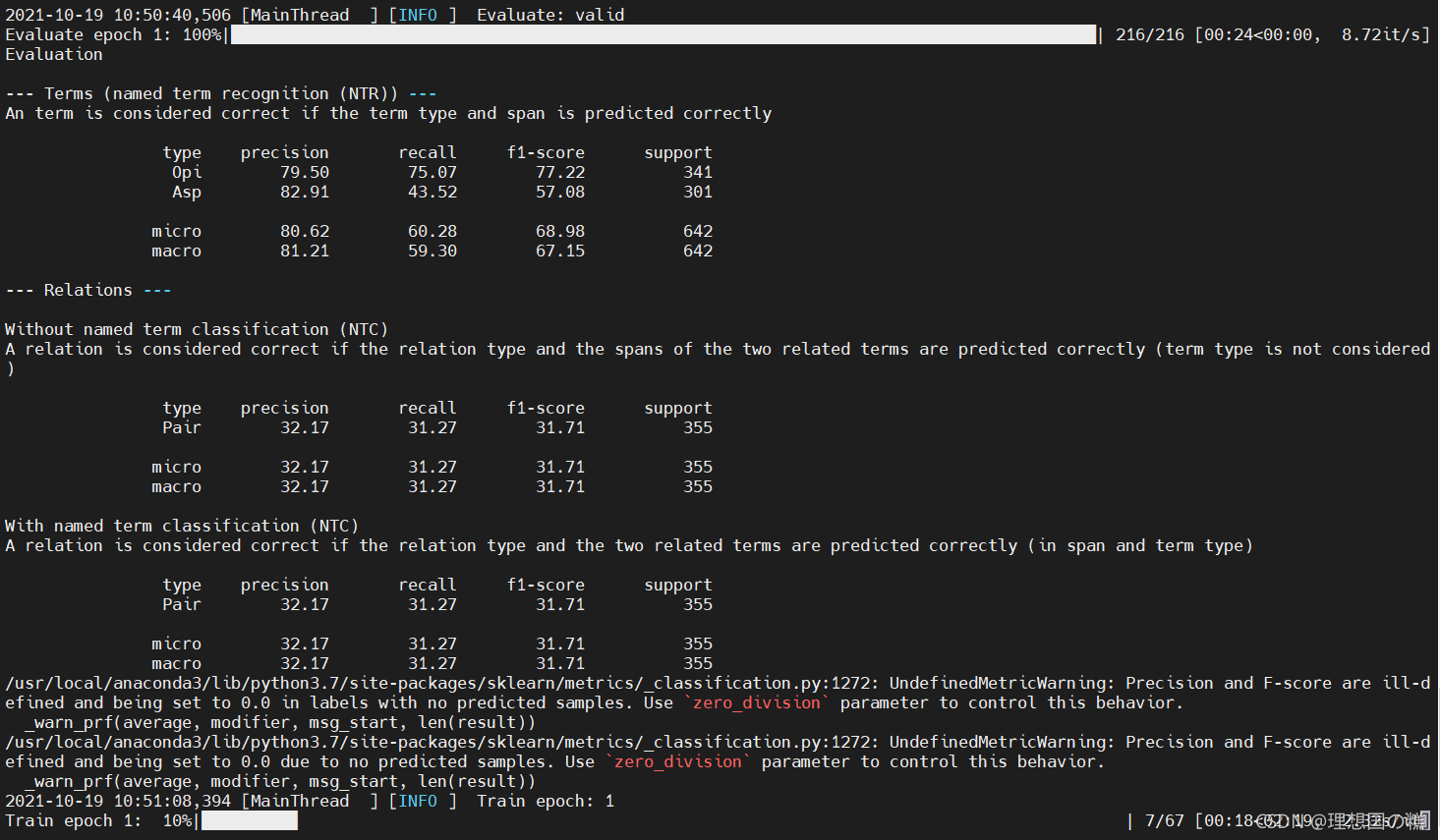Select the timestamp 2021-10-19 10:50:40,506

(118, 15)
